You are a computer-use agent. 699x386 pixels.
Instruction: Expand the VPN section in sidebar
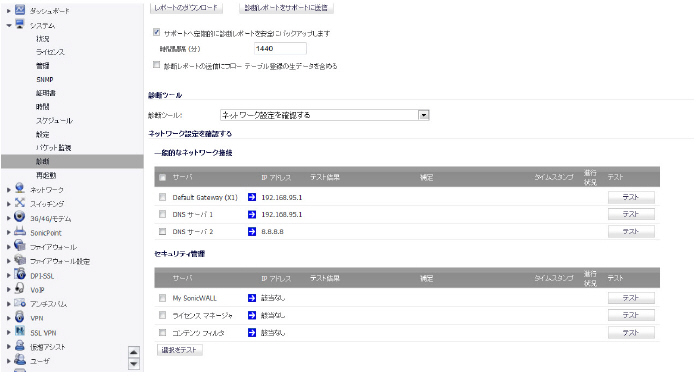pos(8,318)
